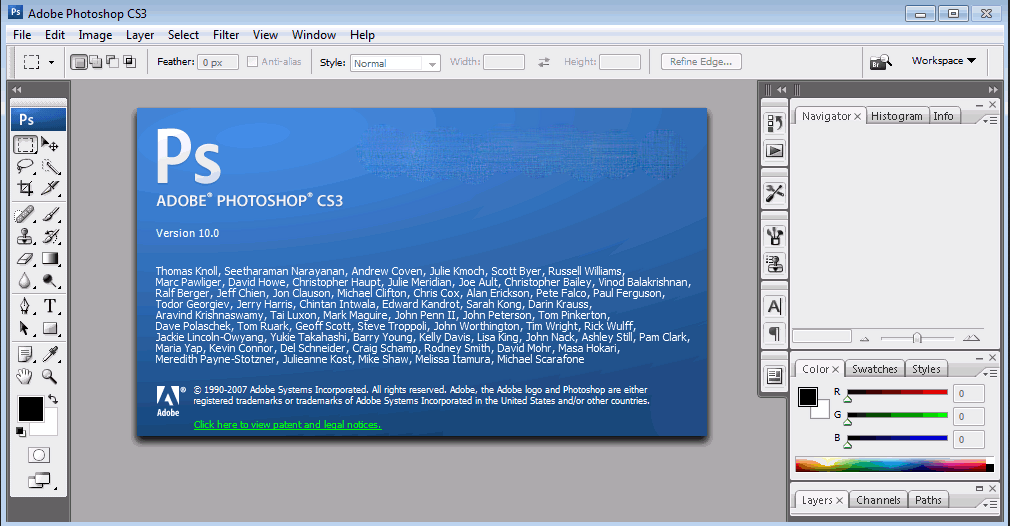Switch to the Channels tab

click(878, 500)
